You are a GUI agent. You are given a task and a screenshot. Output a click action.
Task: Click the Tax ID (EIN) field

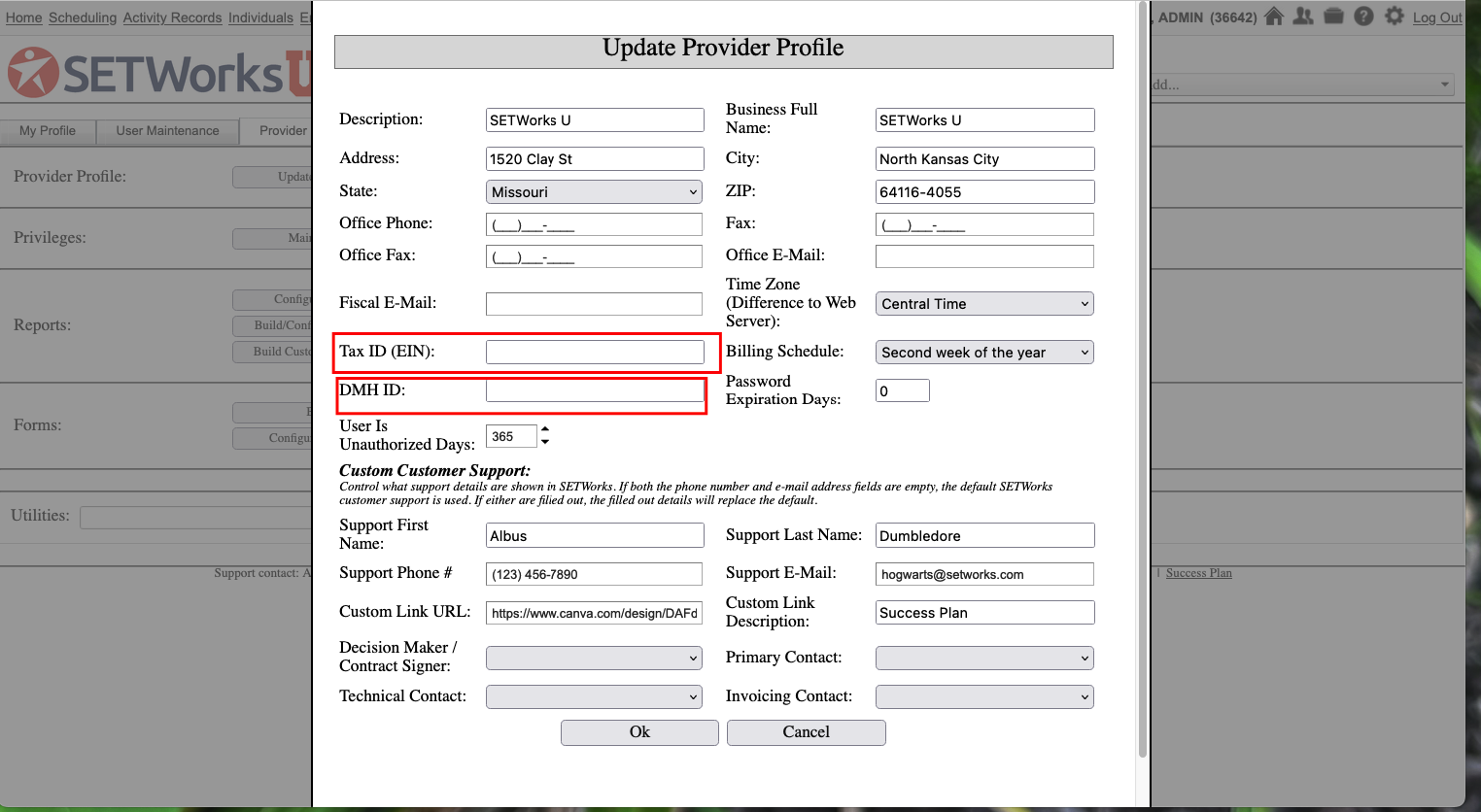(595, 352)
